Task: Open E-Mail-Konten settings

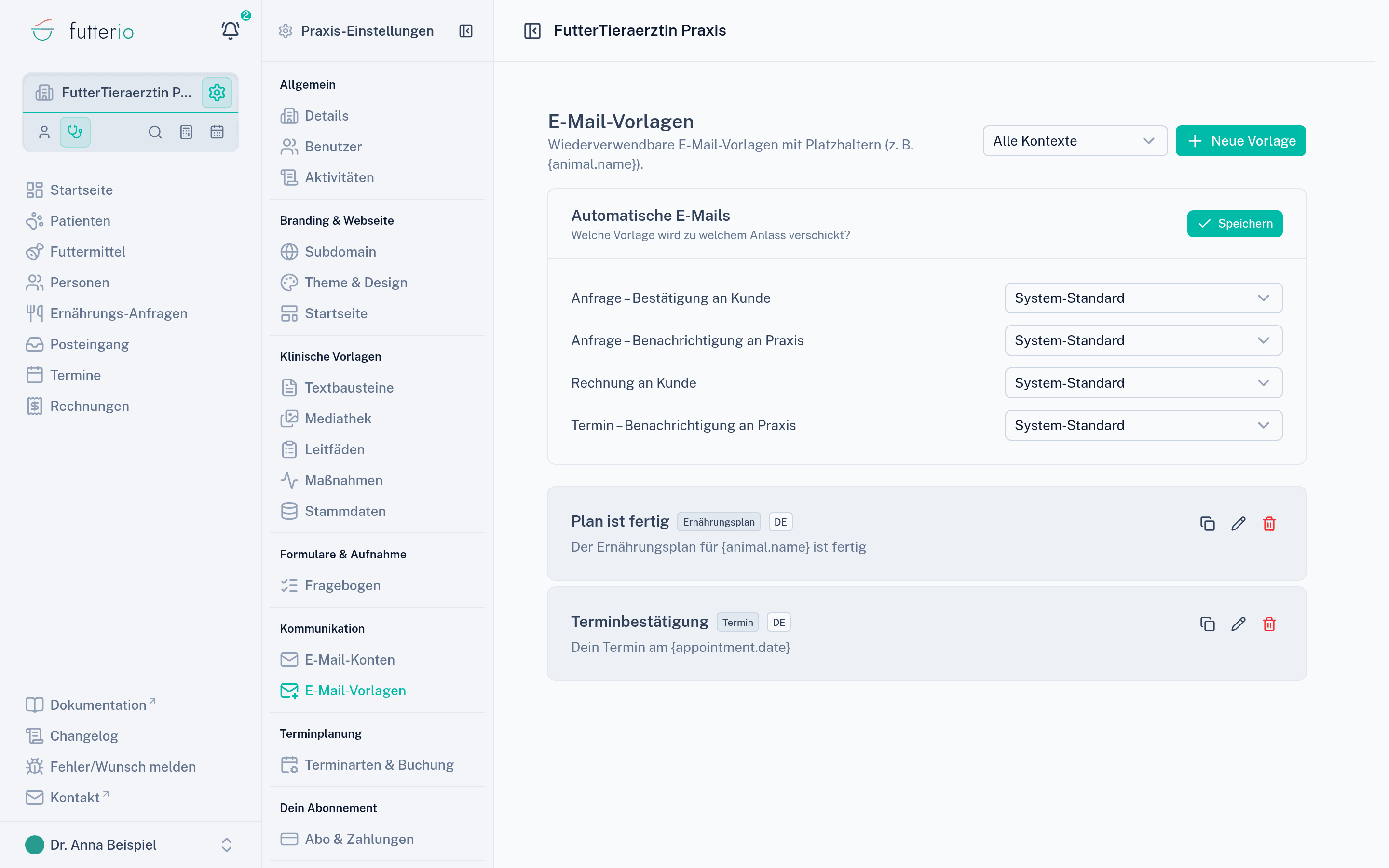Action: (x=338, y=660)
